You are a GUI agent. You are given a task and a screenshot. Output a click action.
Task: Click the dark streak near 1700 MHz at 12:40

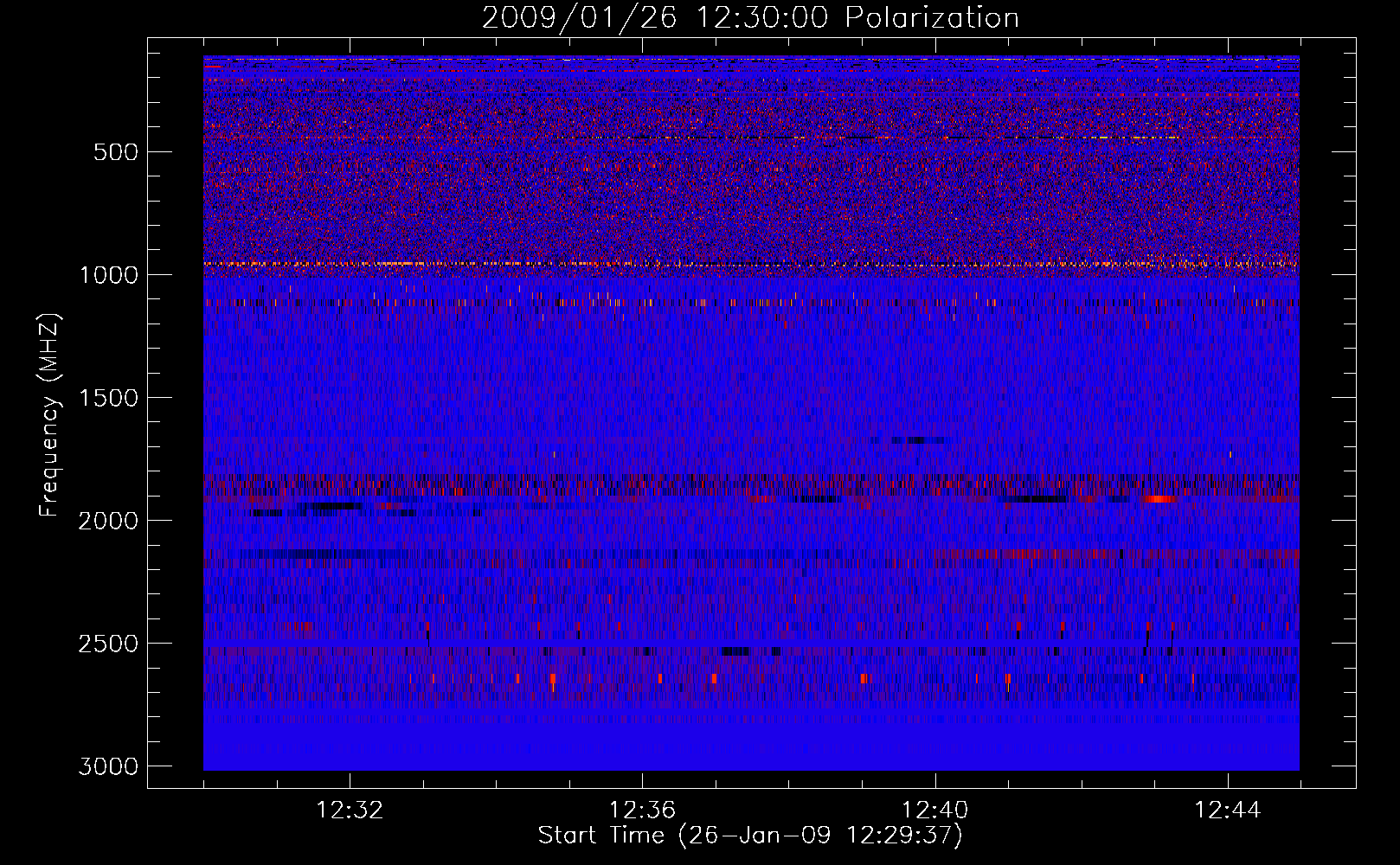click(917, 440)
